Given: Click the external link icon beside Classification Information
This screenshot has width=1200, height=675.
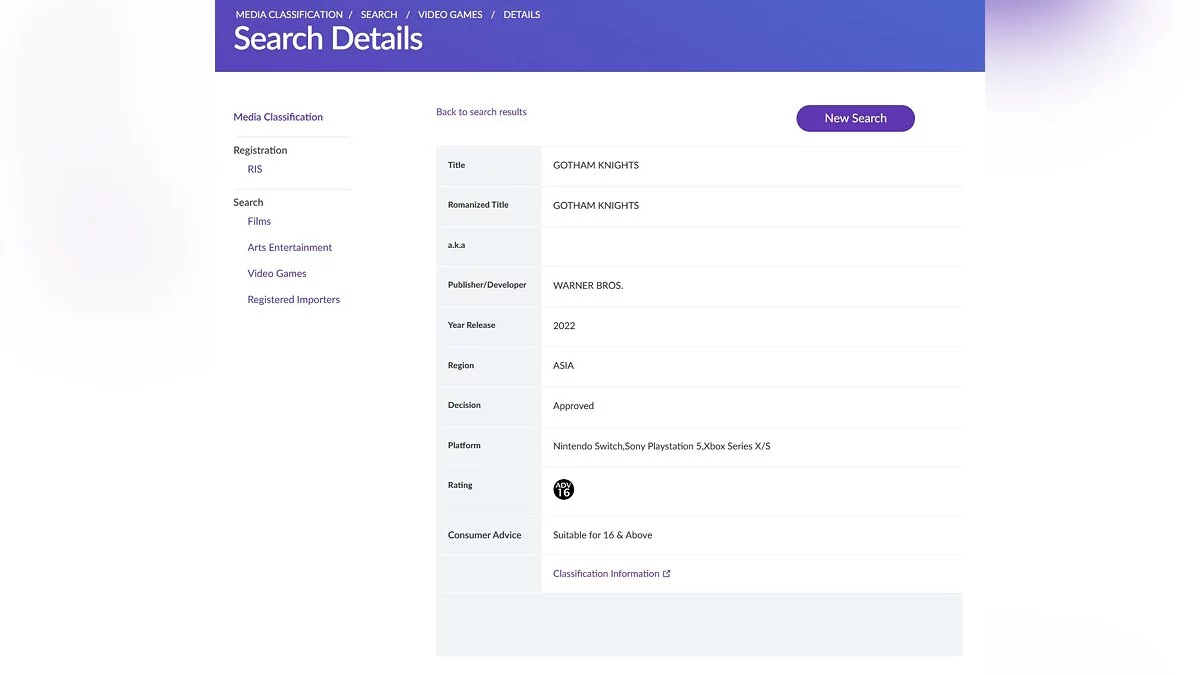Looking at the screenshot, I should pyautogui.click(x=667, y=574).
